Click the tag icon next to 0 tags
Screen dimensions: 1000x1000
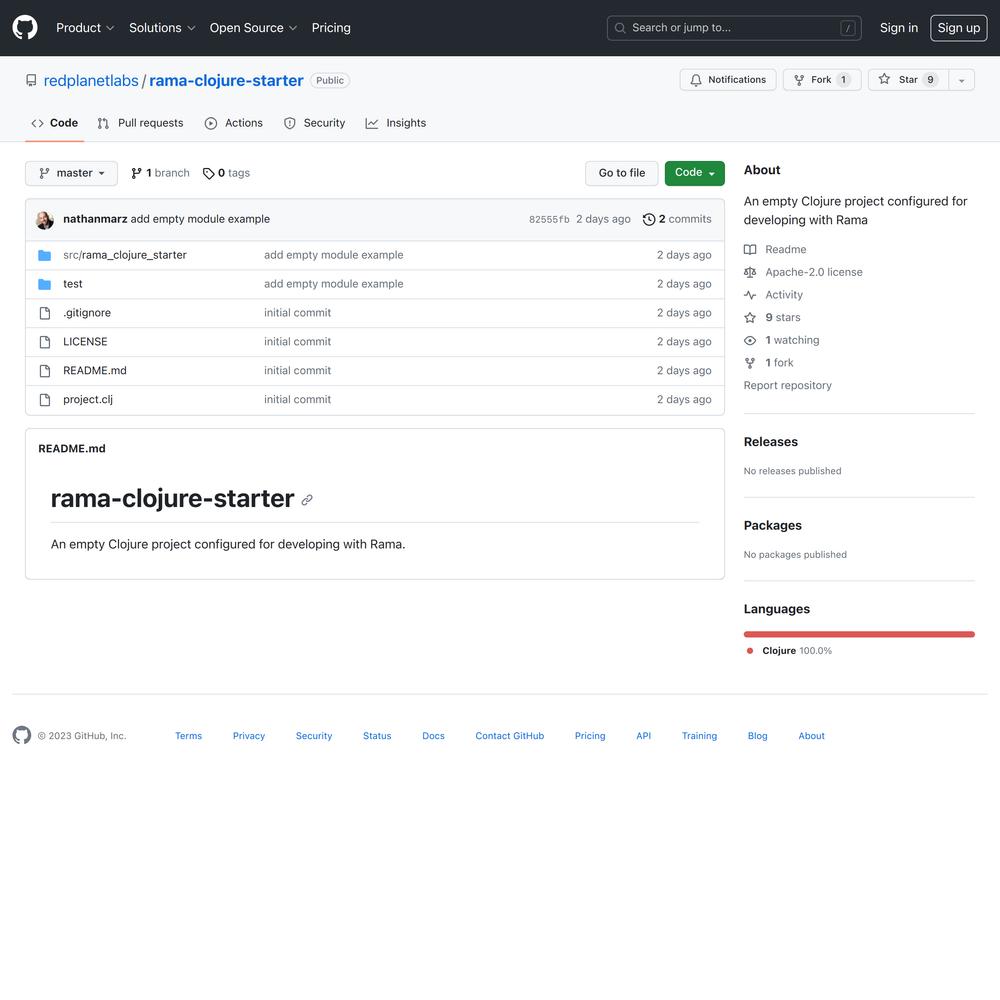tap(209, 173)
